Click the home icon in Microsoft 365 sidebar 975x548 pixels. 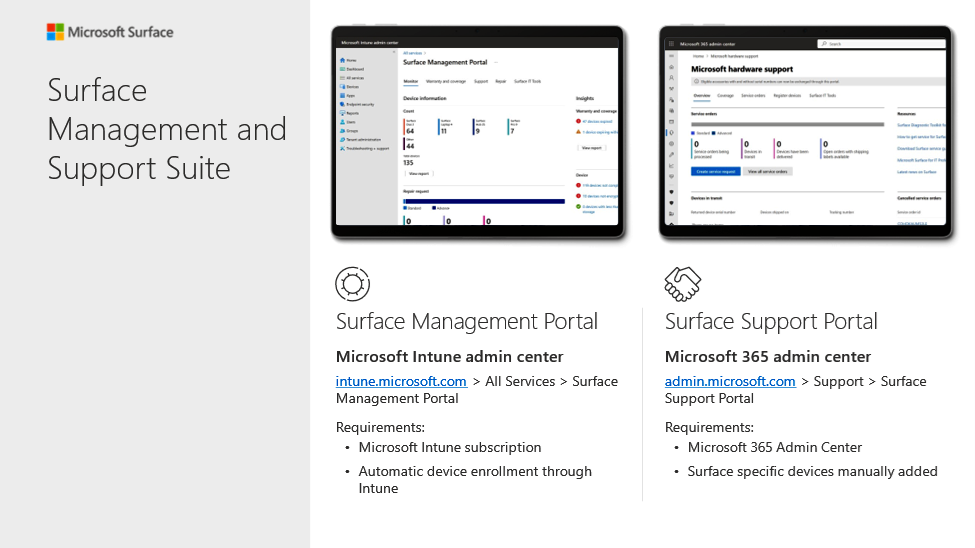coord(671,67)
